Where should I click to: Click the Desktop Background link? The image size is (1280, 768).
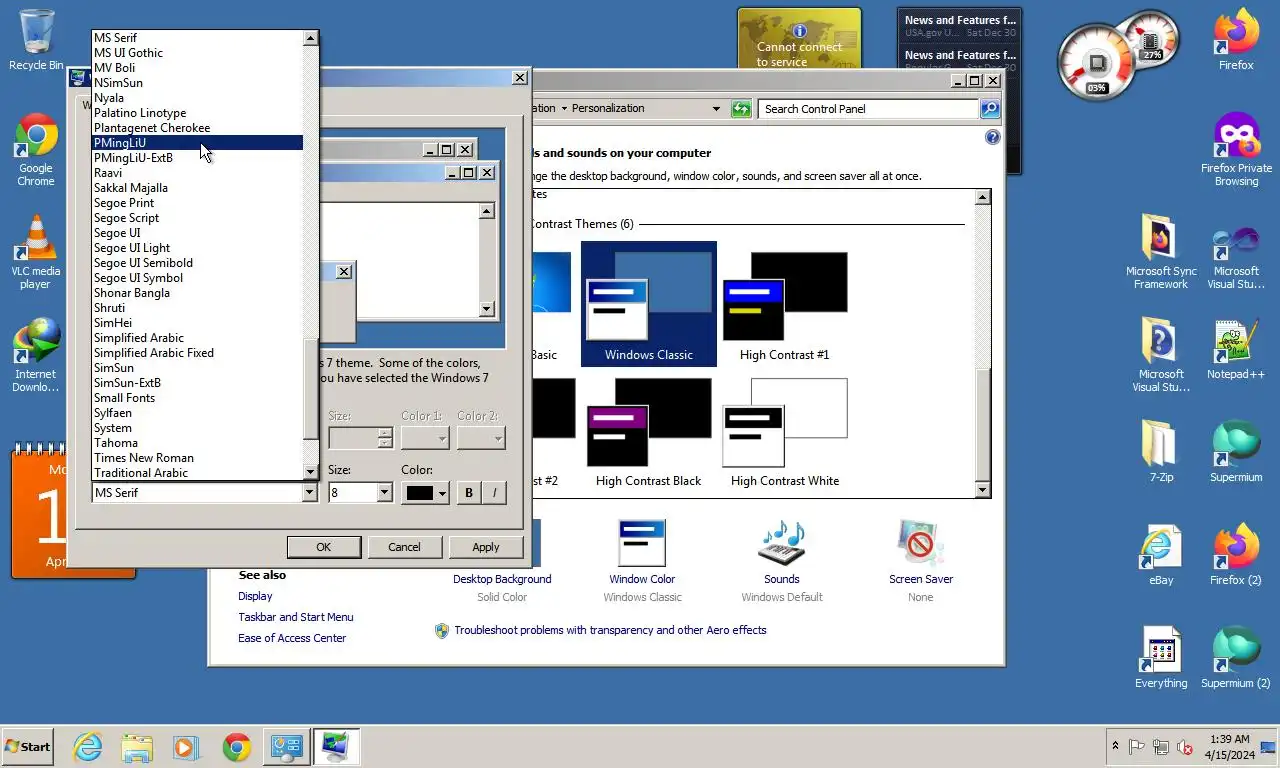[x=502, y=579]
